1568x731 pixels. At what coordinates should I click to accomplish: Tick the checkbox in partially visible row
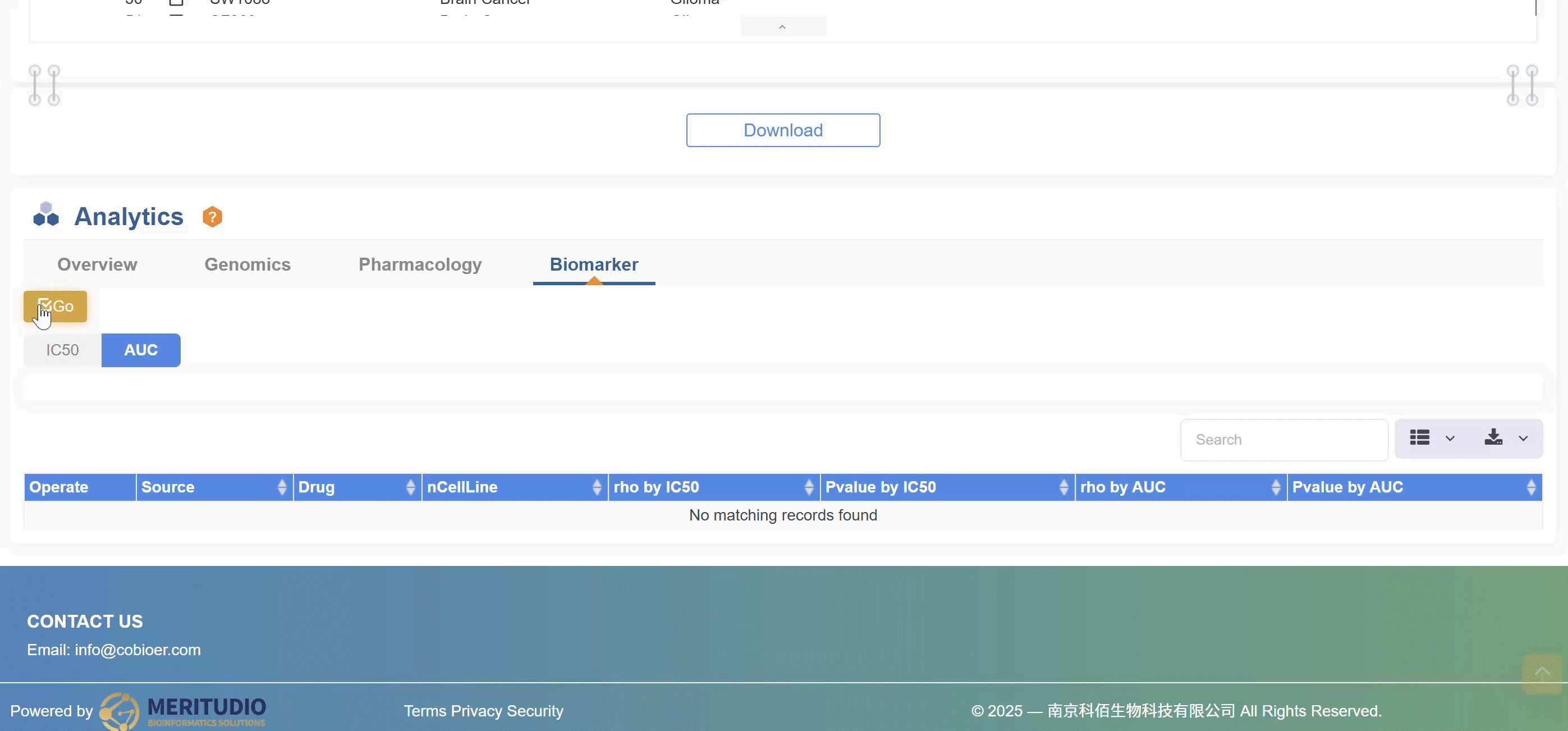(176, 2)
